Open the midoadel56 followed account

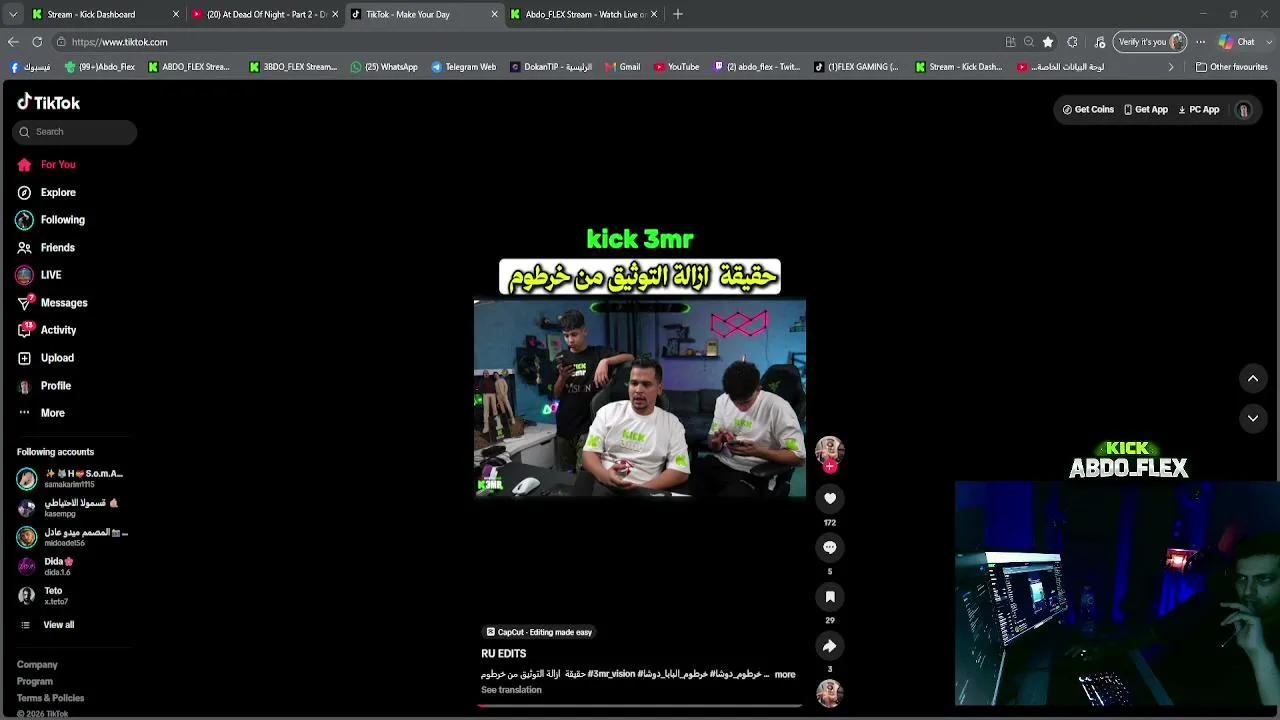click(x=72, y=537)
